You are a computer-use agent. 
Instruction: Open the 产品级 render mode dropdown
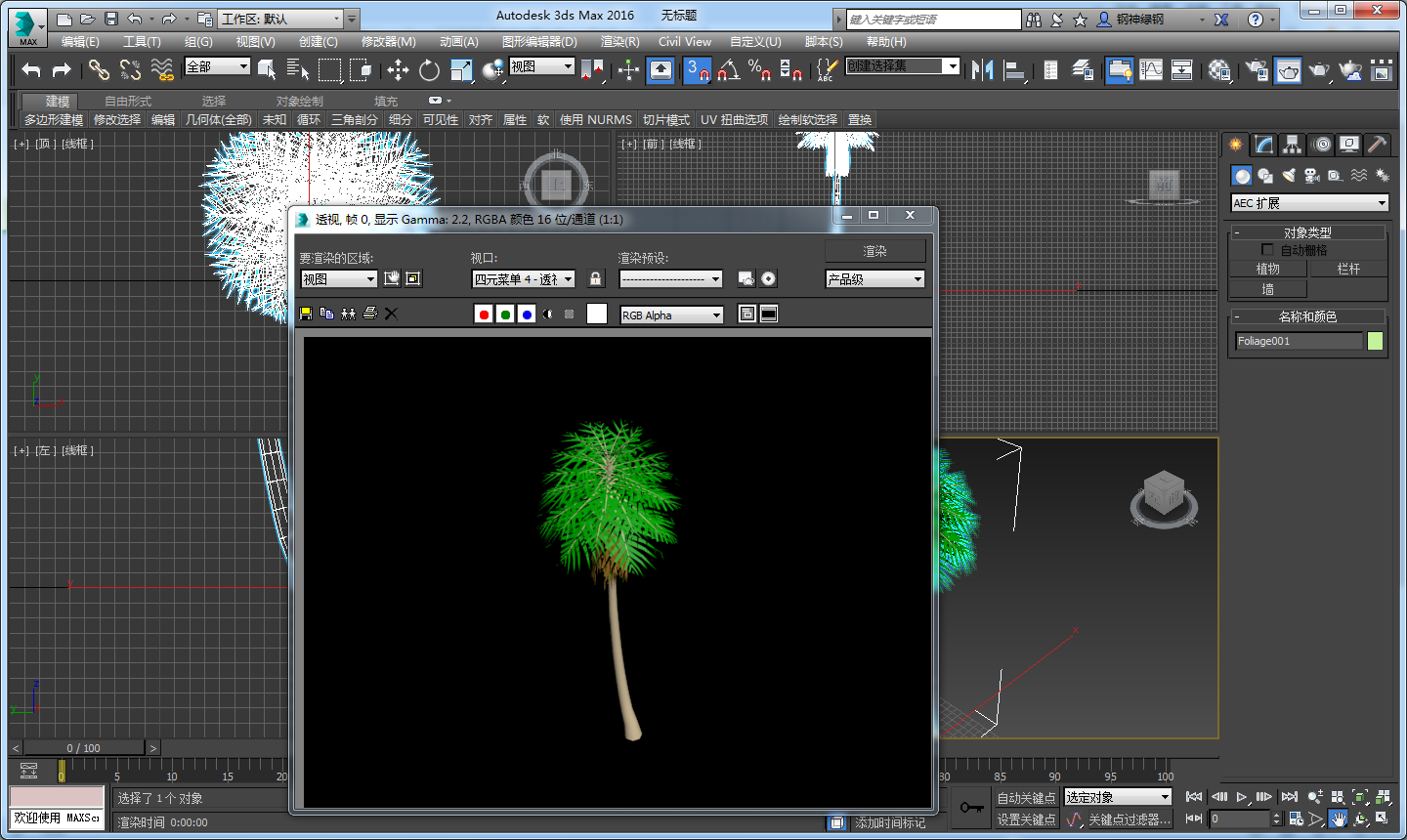point(874,279)
